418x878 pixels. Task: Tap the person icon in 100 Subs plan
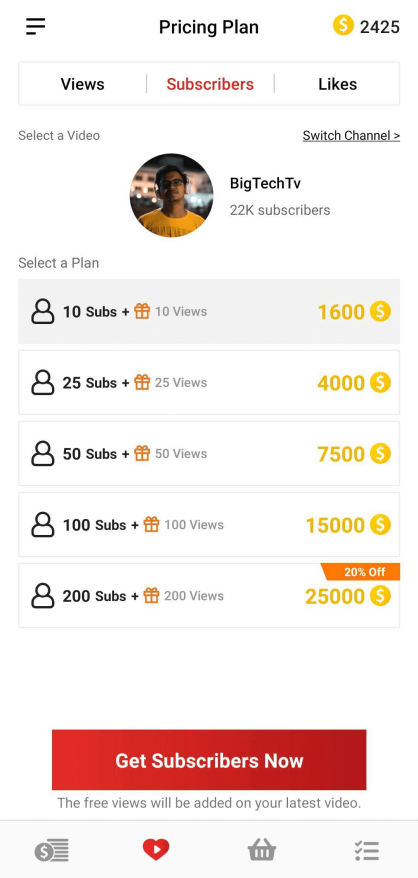[x=43, y=525]
